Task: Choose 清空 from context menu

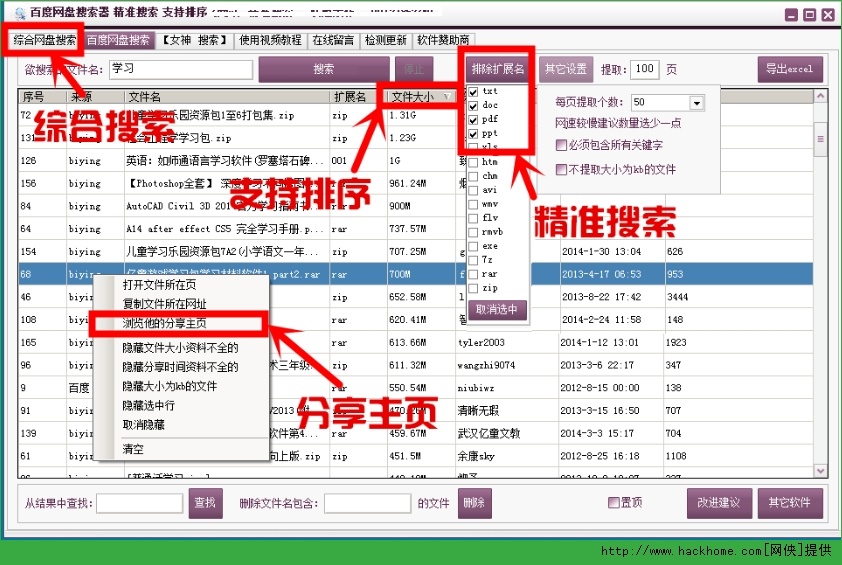Action: click(x=181, y=450)
